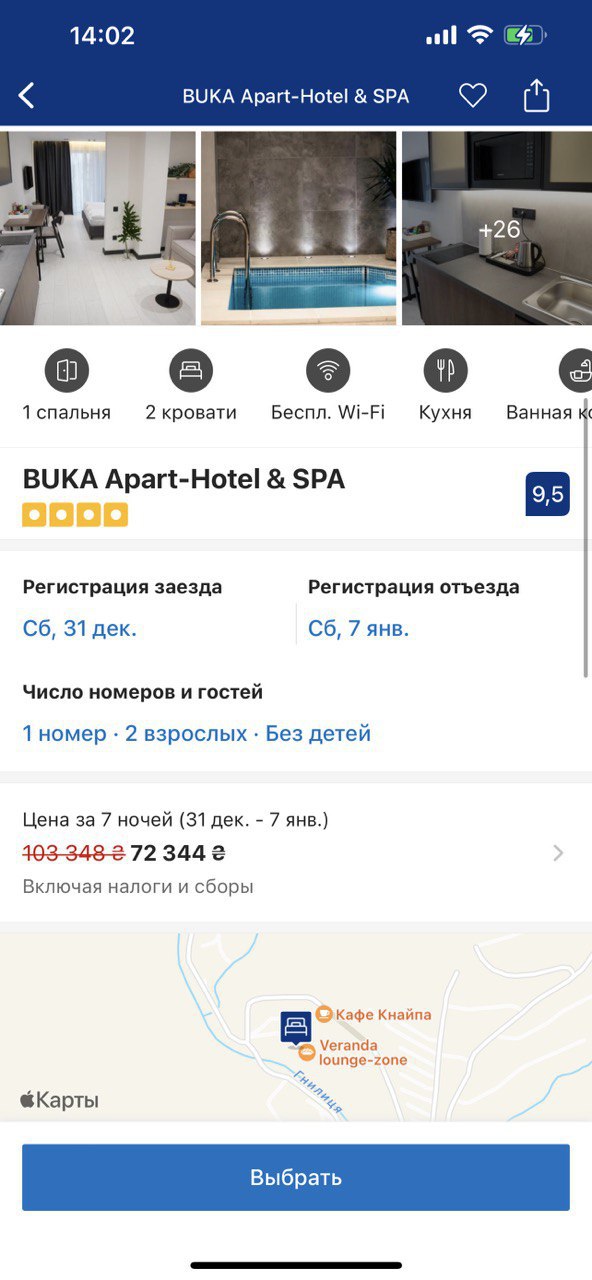Tap the beds icon showing '2 кровати'
This screenshot has width=592, height=1280.
pos(189,372)
